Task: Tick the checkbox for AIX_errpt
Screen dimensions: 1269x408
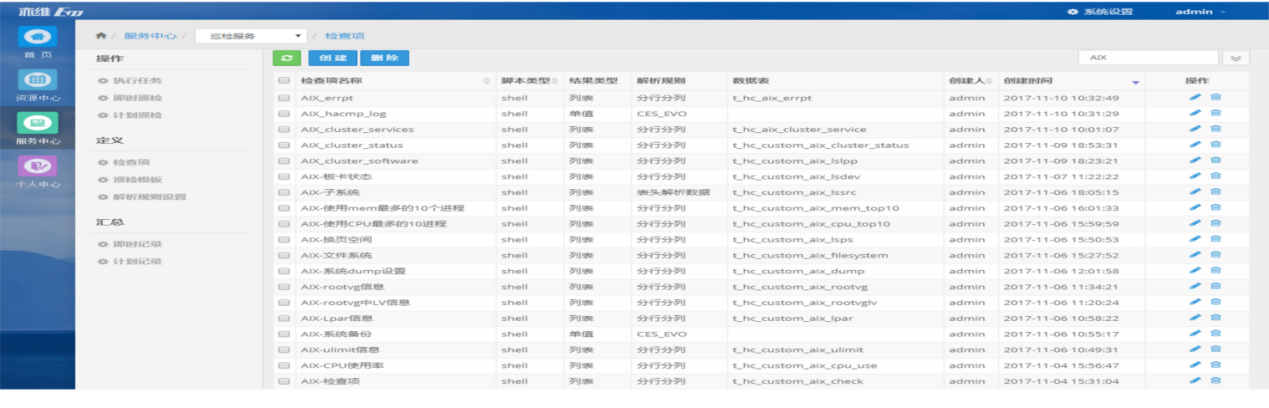Action: pos(284,98)
